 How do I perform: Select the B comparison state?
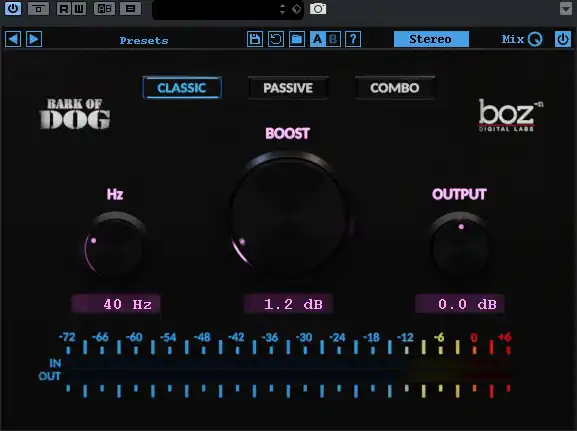click(333, 39)
